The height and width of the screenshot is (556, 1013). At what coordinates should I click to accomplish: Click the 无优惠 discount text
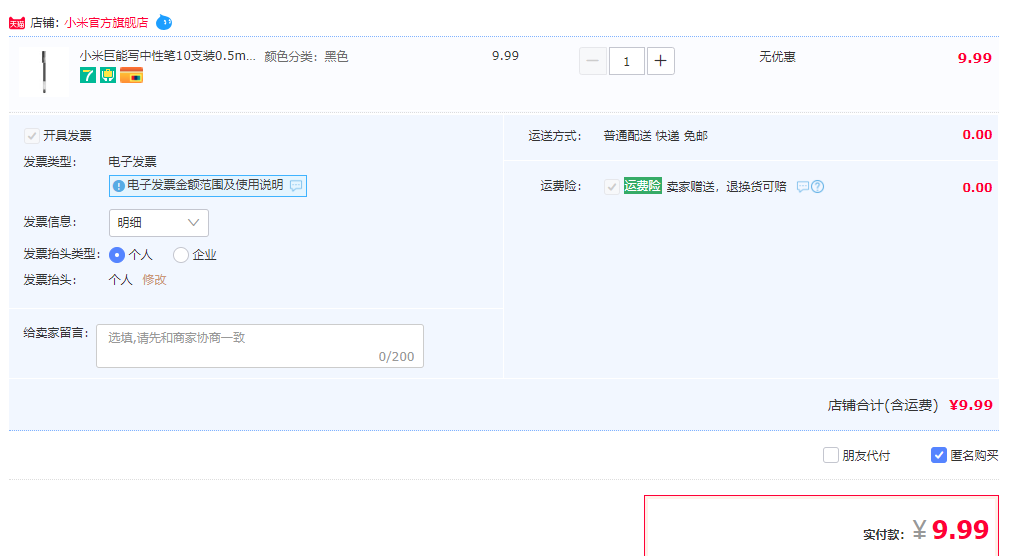(777, 57)
